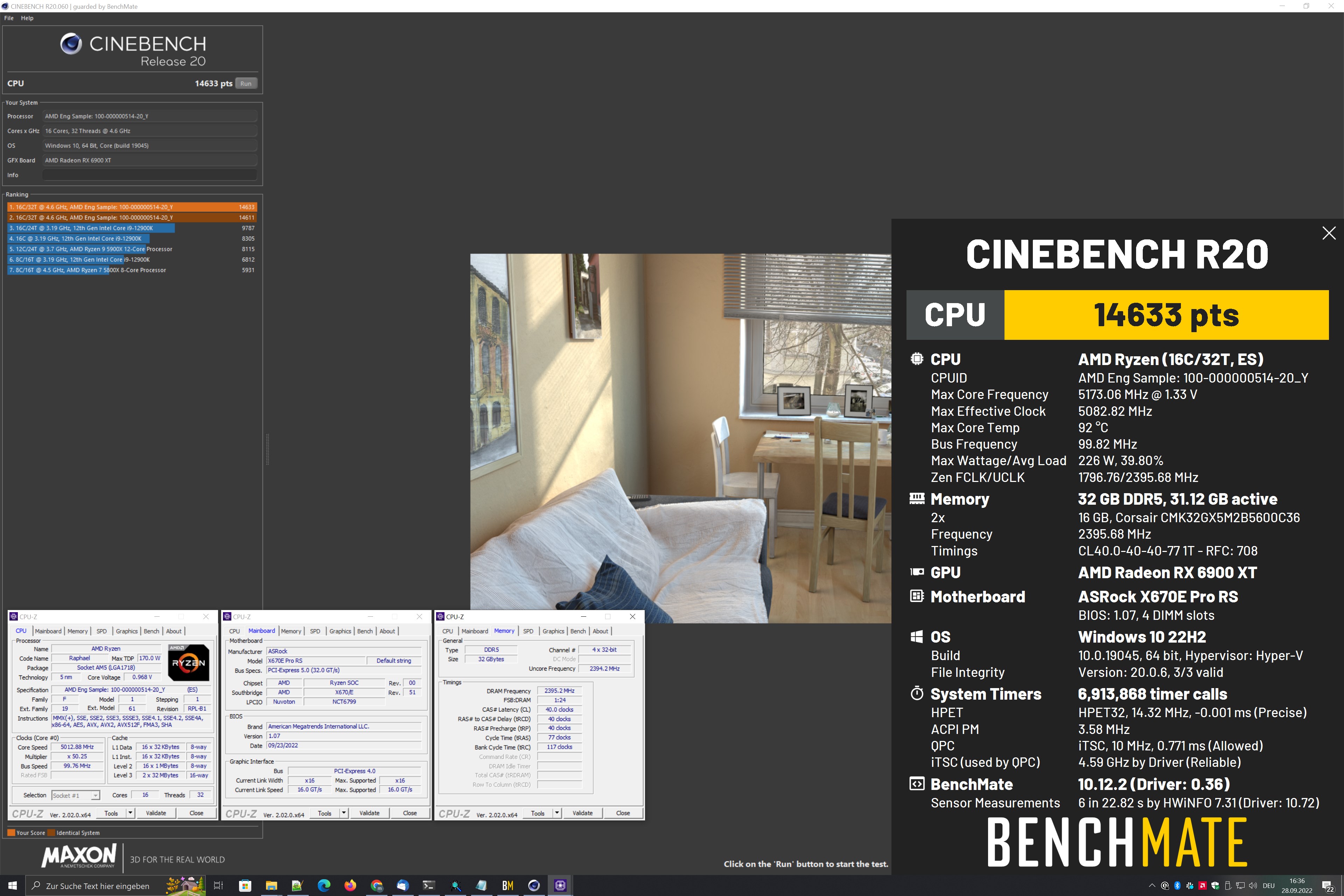Click the Info field under Your System
Image resolution: width=1344 pixels, height=896 pixels.
(x=150, y=175)
